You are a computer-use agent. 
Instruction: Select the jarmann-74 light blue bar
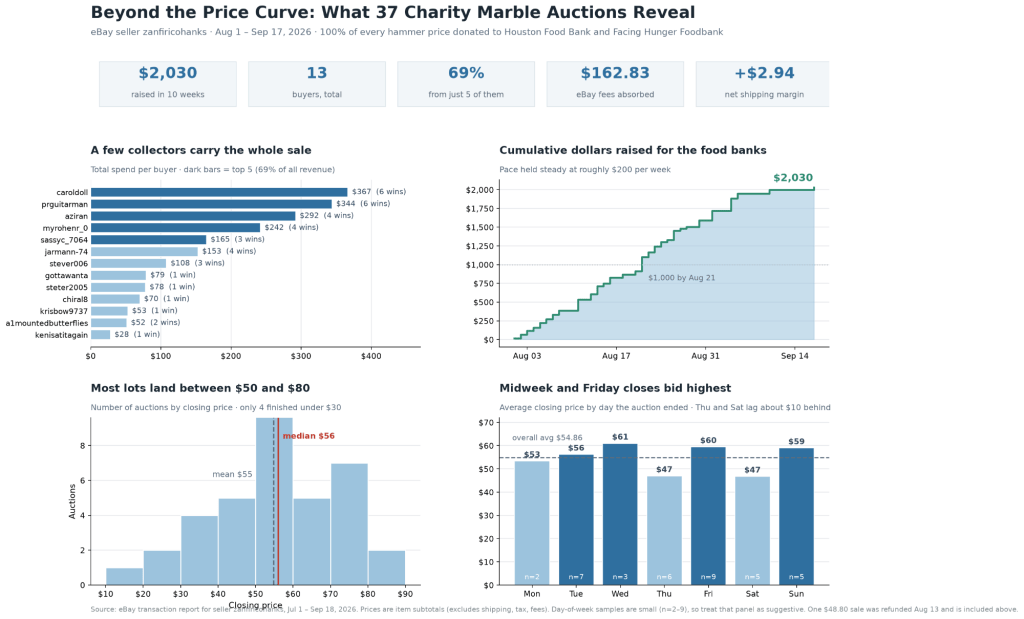[x=144, y=251]
